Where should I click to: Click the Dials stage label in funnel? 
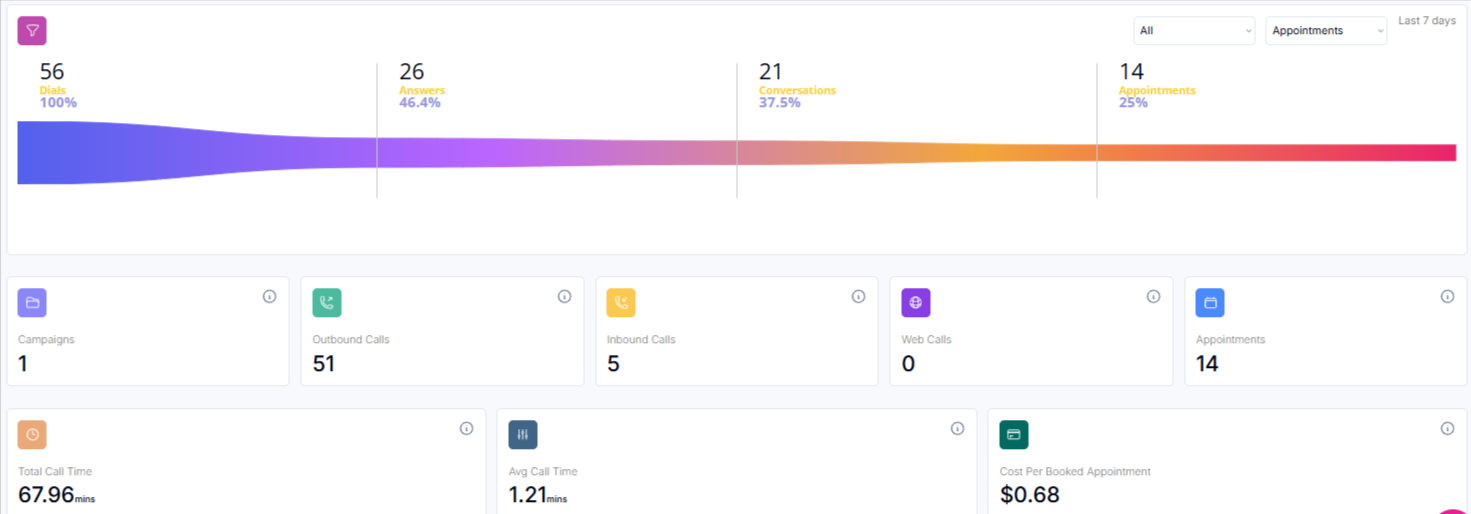pos(52,90)
